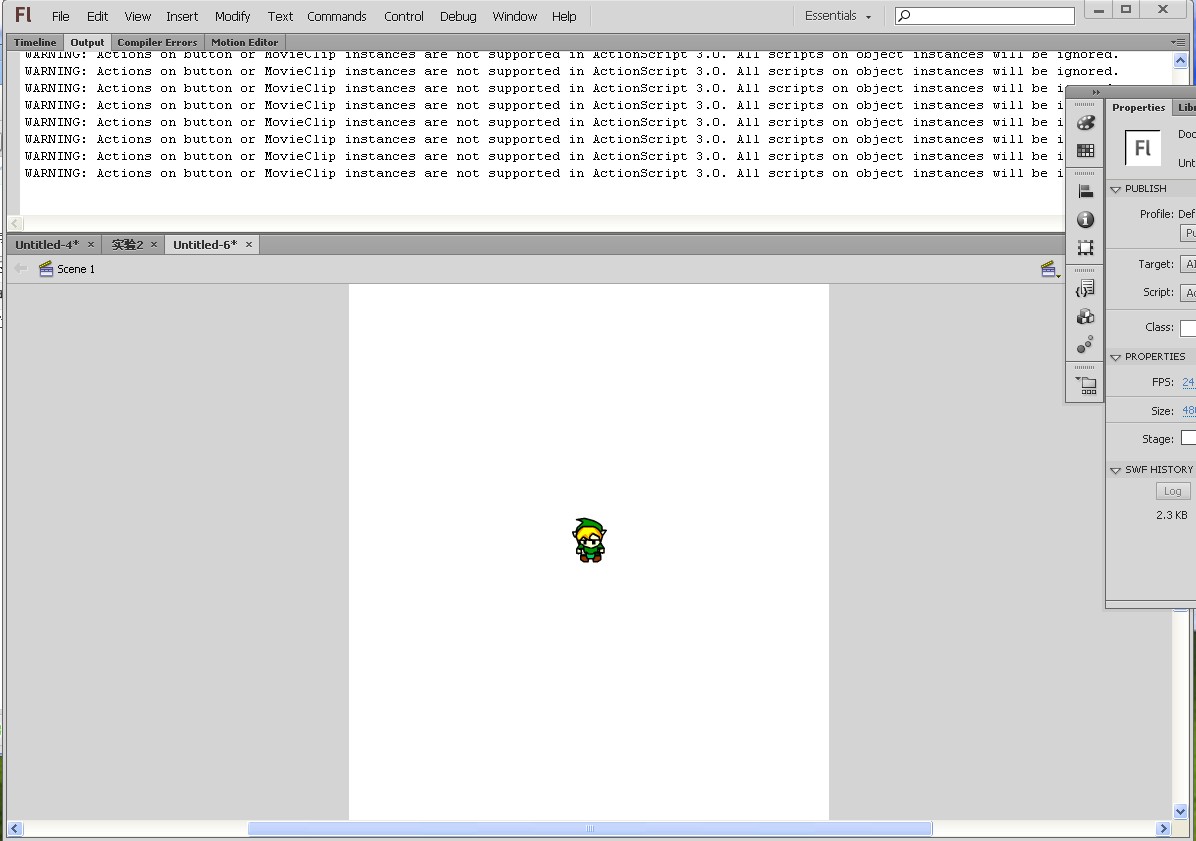Switch to the Untitled-4* document
The width and height of the screenshot is (1196, 841).
[x=47, y=245]
